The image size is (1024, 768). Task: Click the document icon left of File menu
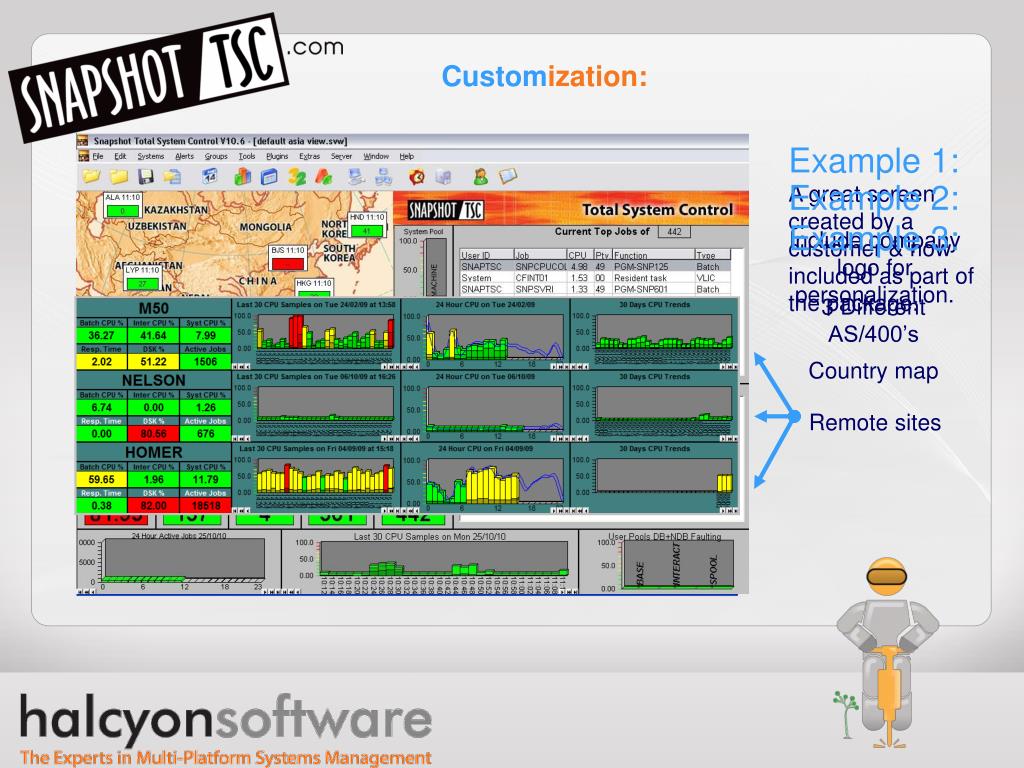[83, 157]
